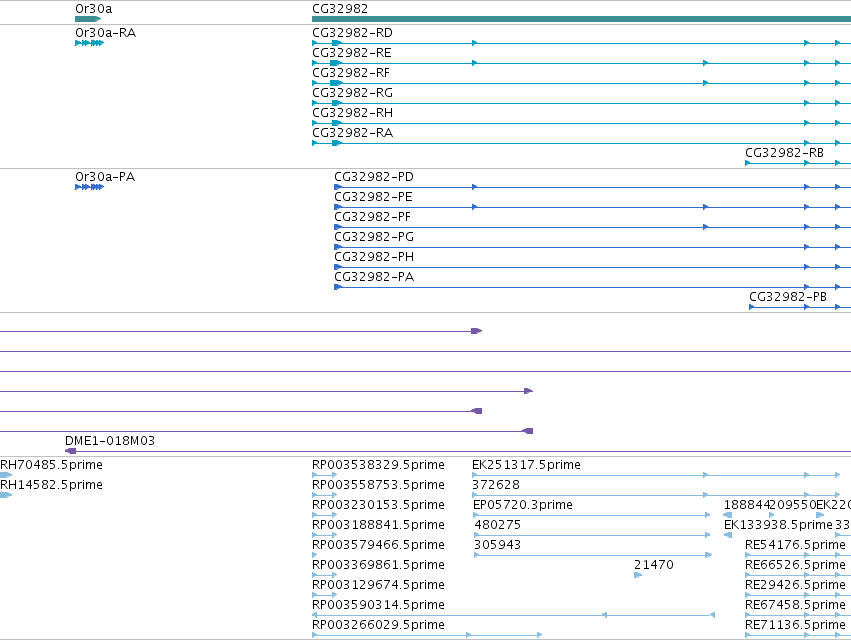The height and width of the screenshot is (640, 851).
Task: Click the DME1-018M03 clone label
Action: pos(110,441)
